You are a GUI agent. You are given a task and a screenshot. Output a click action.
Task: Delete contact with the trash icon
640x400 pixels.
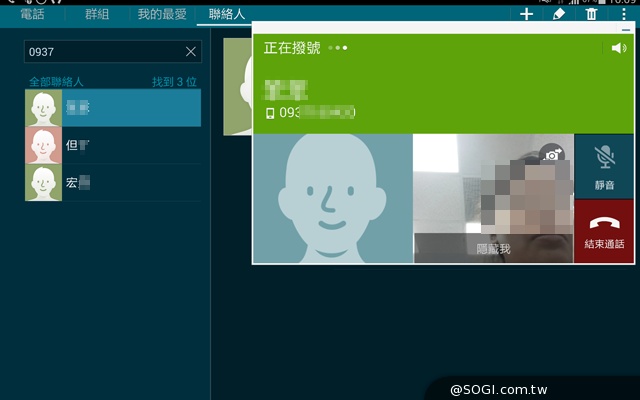click(x=591, y=14)
